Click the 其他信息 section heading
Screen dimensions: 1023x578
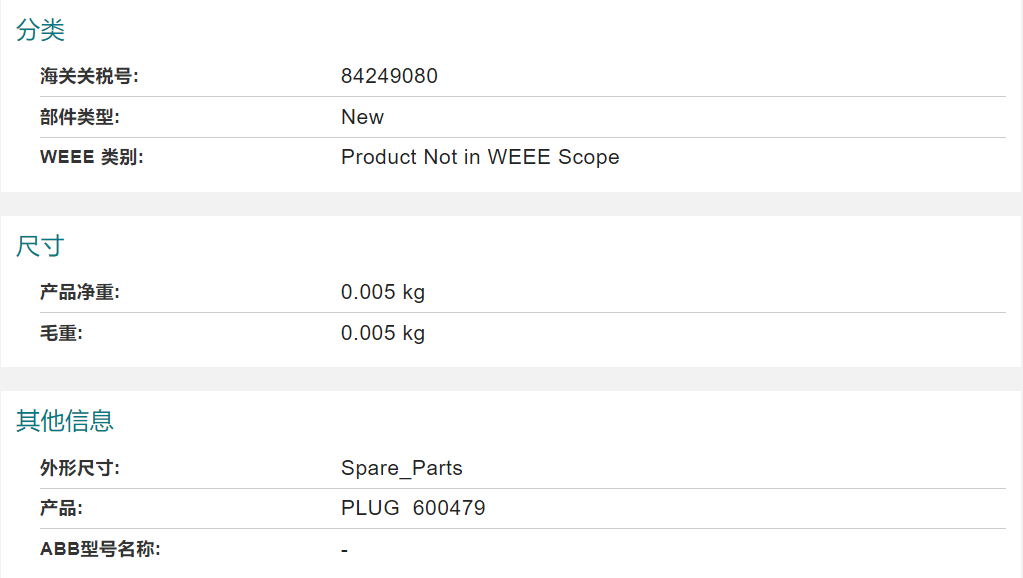[65, 421]
